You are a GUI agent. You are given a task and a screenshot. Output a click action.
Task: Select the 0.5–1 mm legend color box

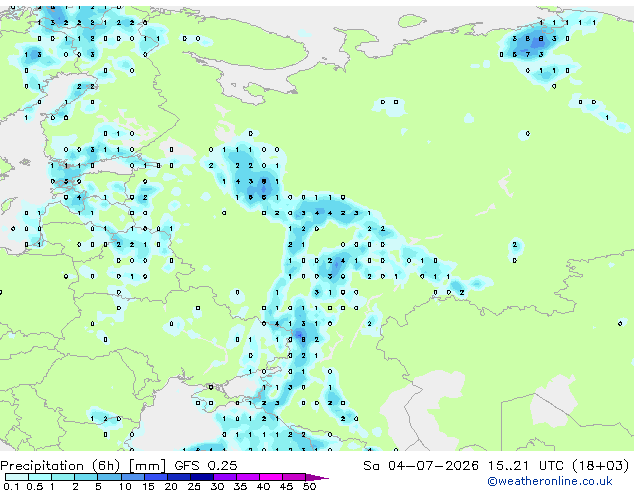click(x=40, y=477)
